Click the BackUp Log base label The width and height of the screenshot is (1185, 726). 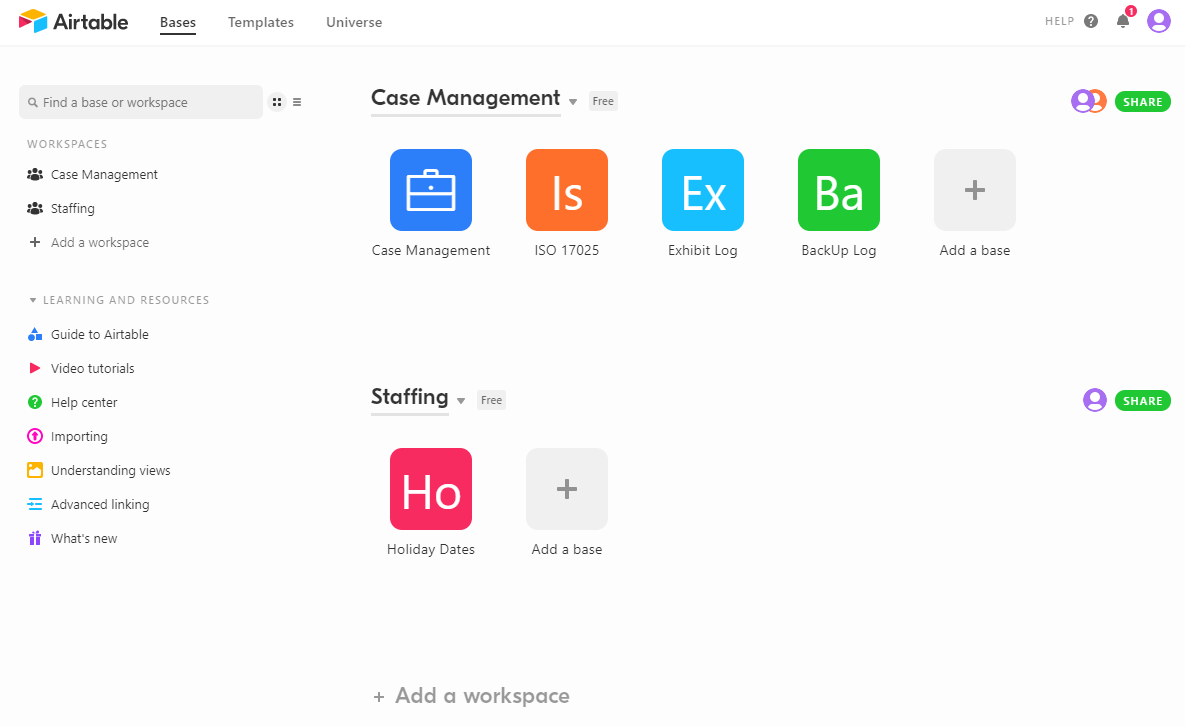point(839,251)
